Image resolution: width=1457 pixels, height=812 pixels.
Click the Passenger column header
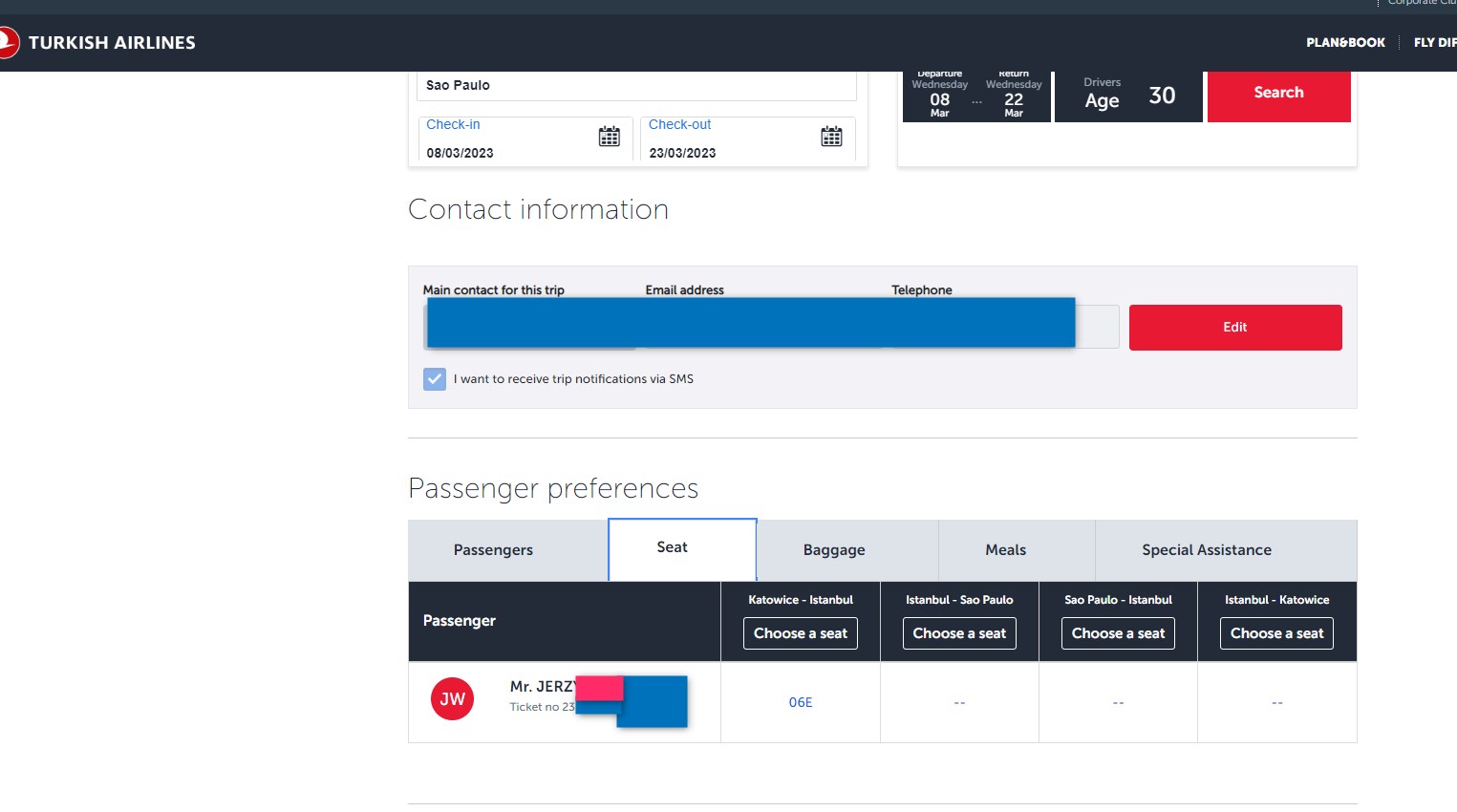coord(460,621)
